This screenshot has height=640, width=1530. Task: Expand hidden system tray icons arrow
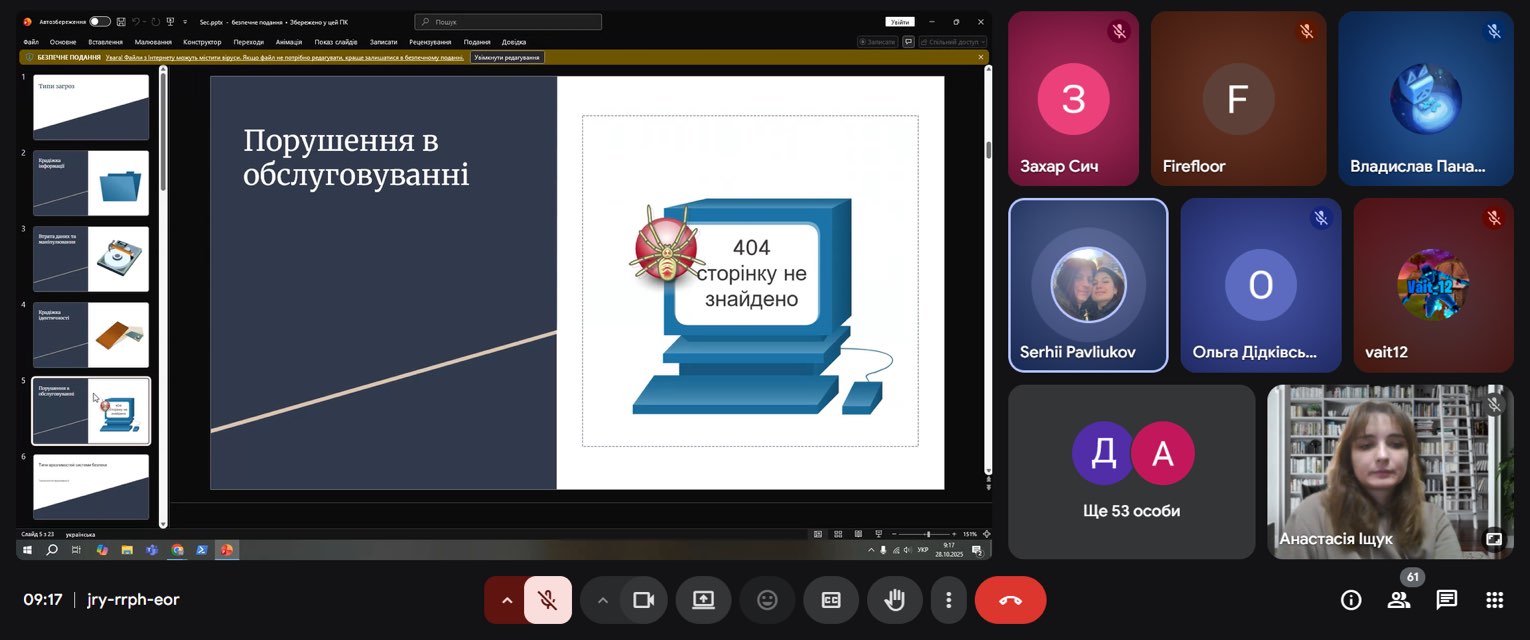(871, 550)
